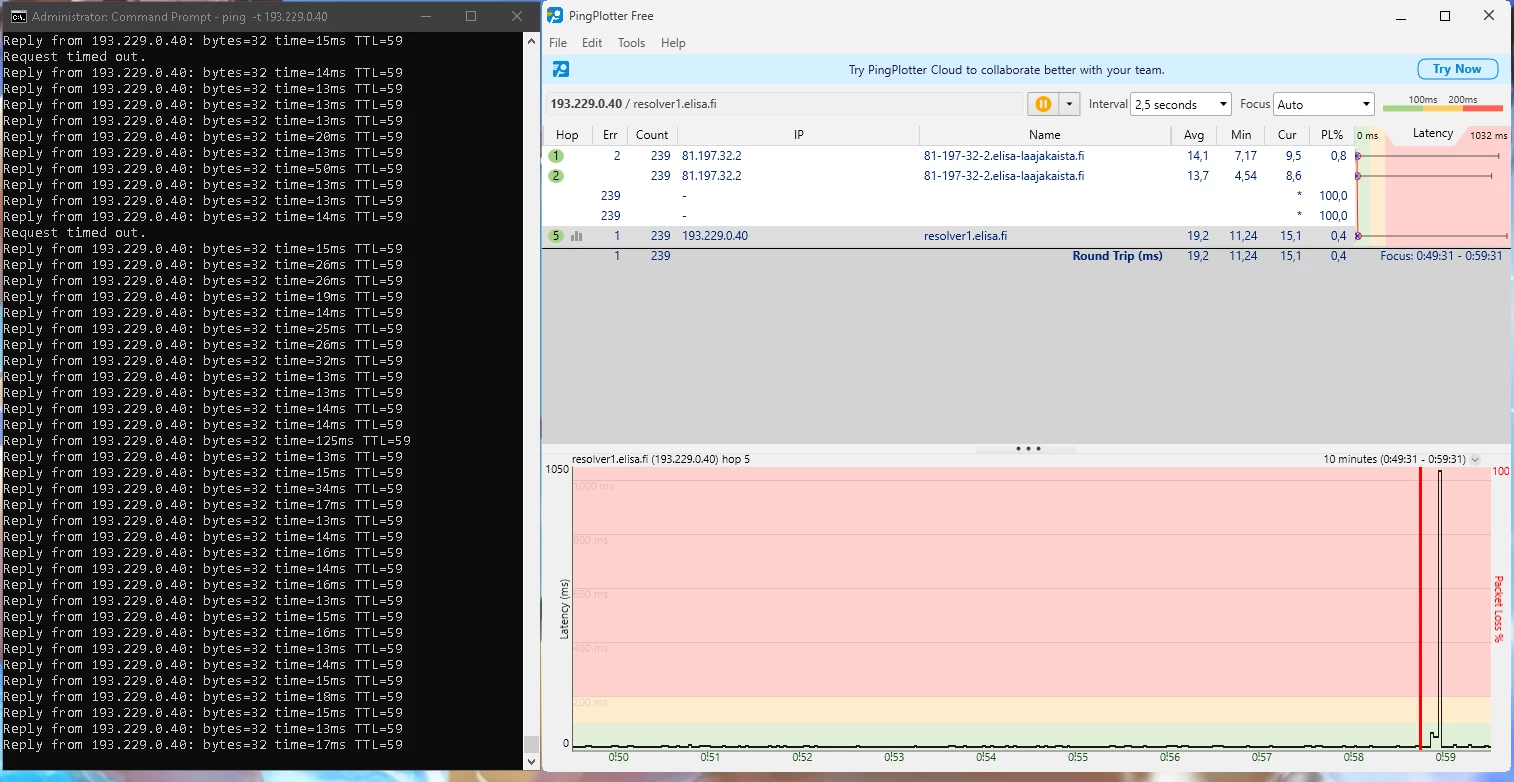1514x782 pixels.
Task: Click the three-dot splitter above the timeline graph
Action: (1028, 449)
